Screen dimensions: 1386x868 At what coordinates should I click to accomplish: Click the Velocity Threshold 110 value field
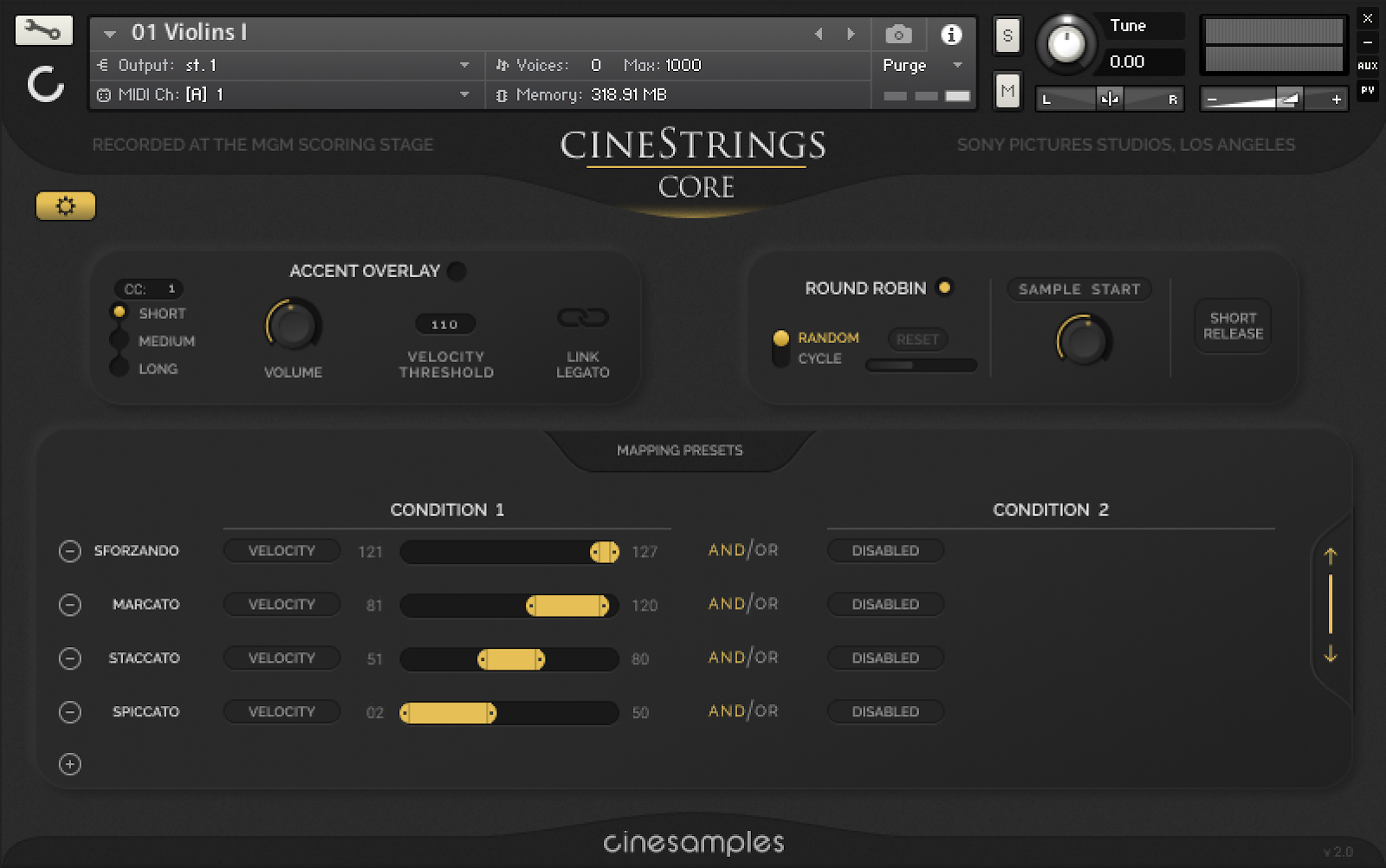click(x=445, y=324)
